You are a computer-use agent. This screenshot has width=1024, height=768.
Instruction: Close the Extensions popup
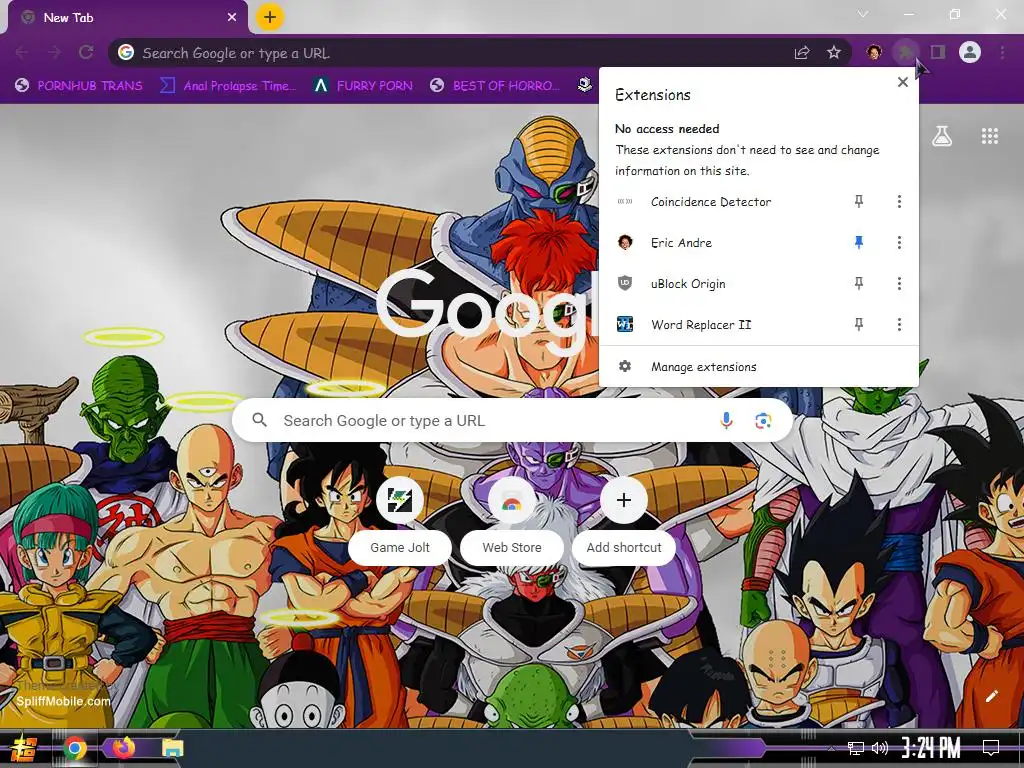coord(903,82)
